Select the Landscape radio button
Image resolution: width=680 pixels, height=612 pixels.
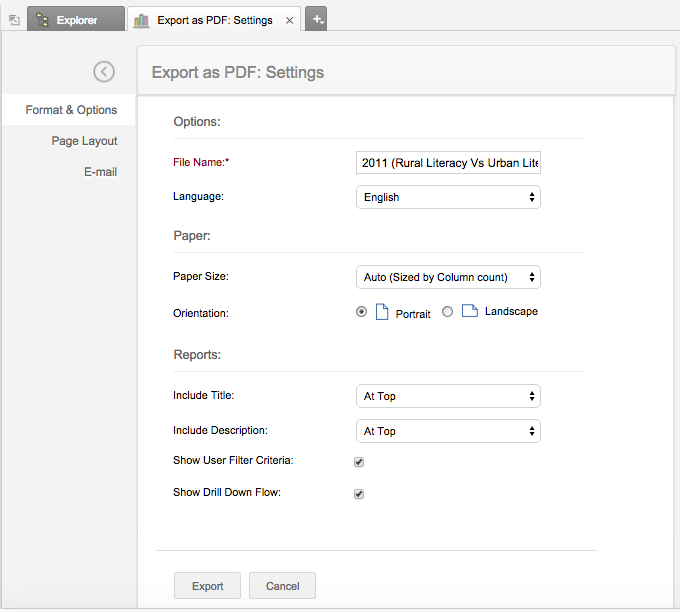[x=448, y=312]
